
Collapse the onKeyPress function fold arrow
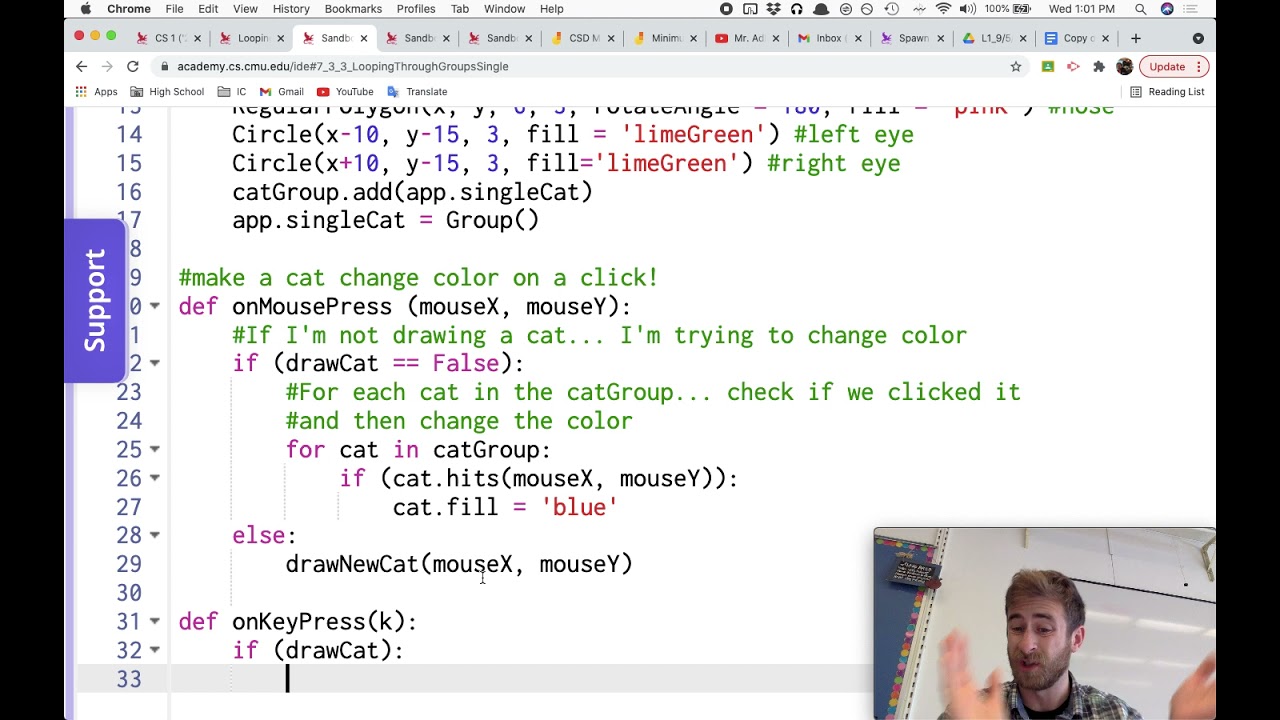154,621
